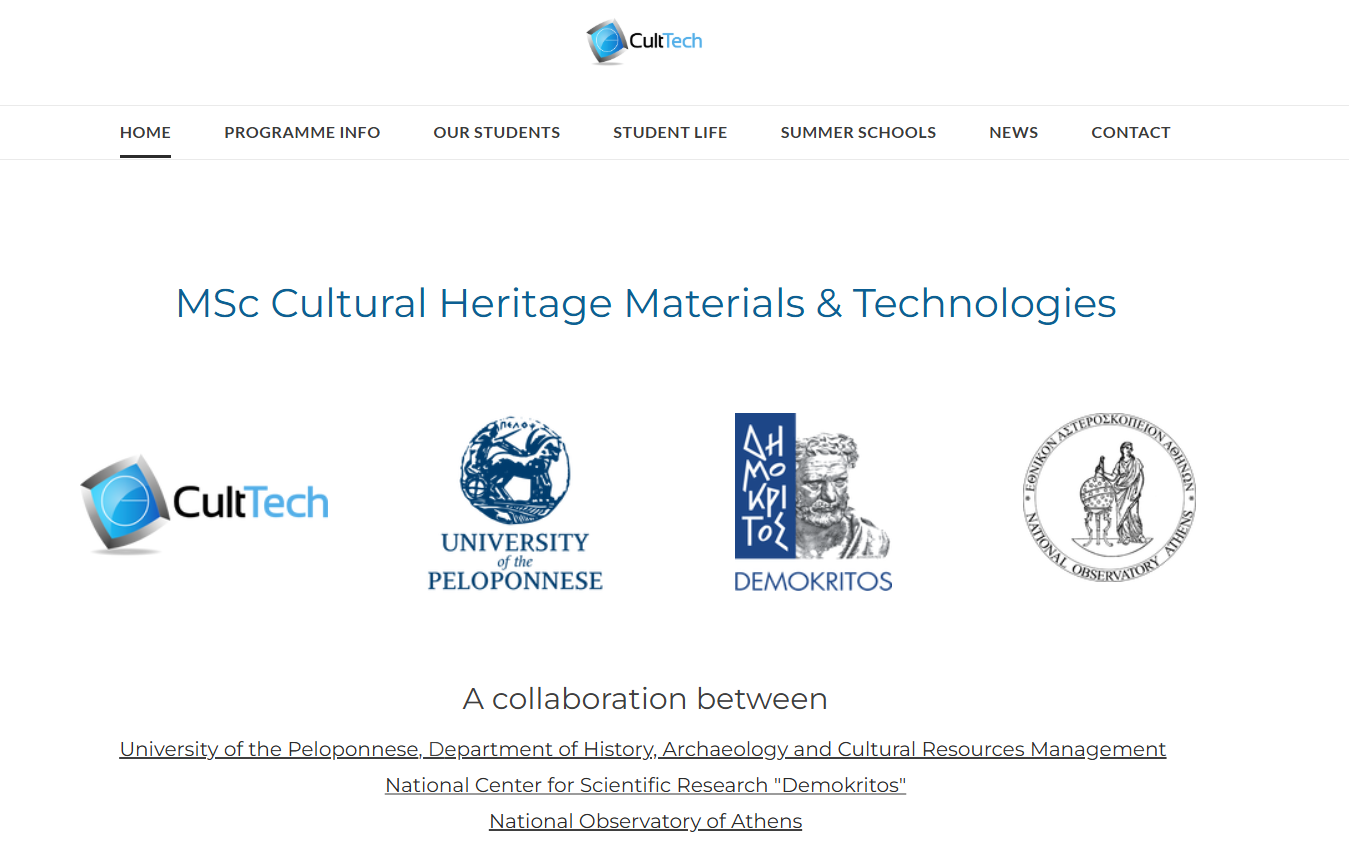Navigate to the News section
Viewport: 1349px width, 859px height.
click(1013, 132)
